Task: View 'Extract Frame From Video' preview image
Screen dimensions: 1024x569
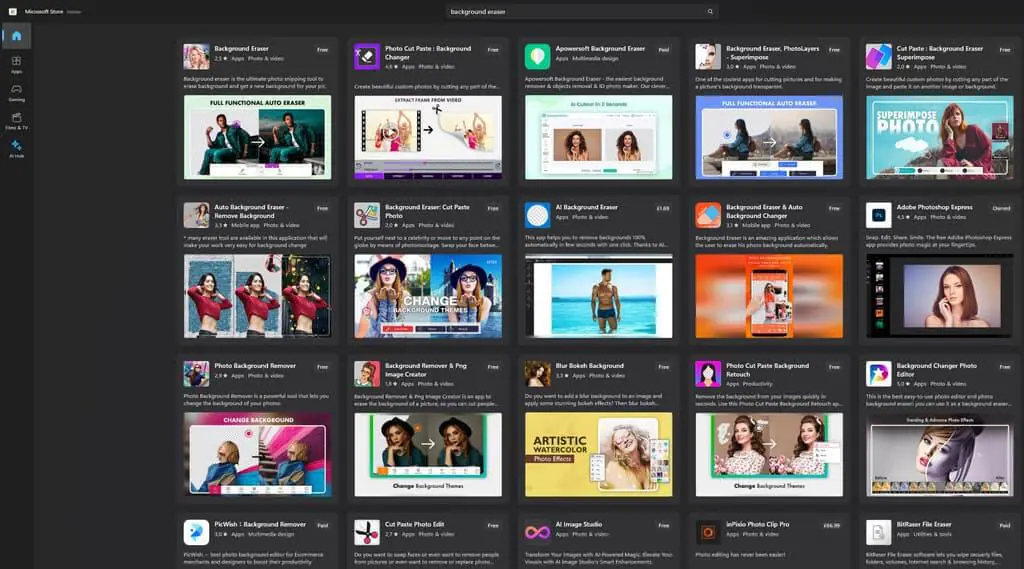Action: click(428, 137)
